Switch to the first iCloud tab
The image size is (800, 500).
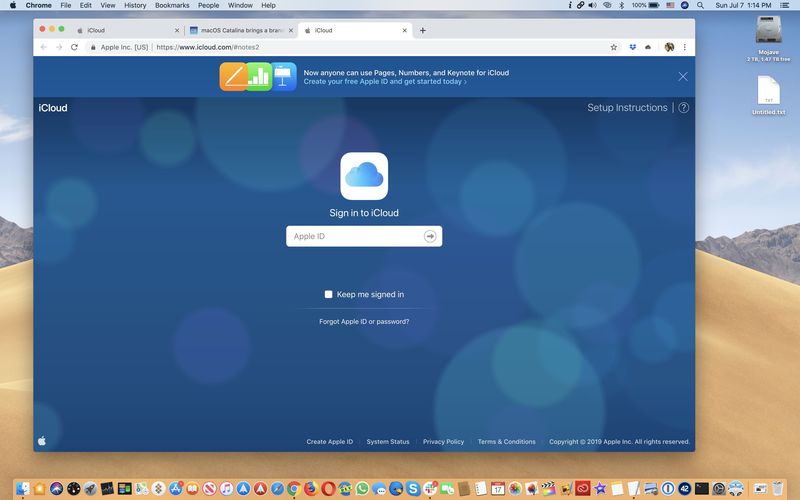[x=127, y=31]
